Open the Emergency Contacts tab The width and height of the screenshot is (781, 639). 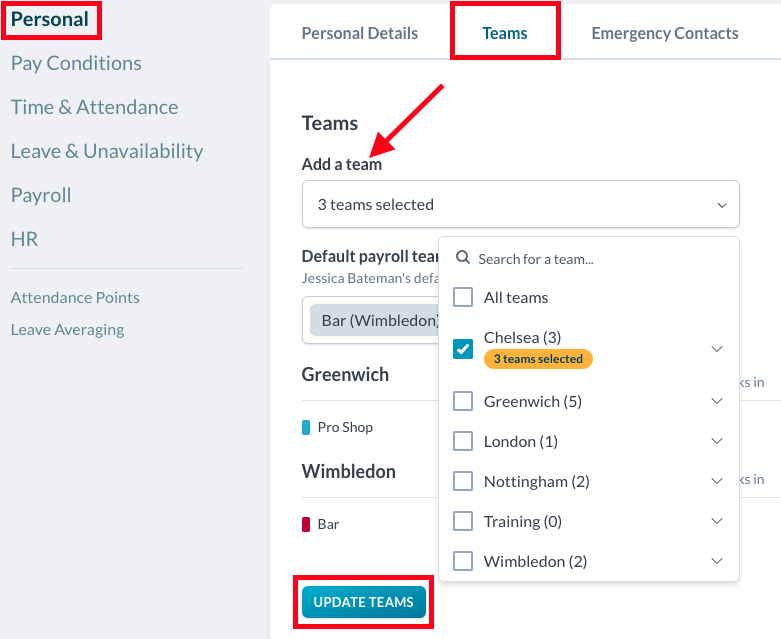(665, 33)
